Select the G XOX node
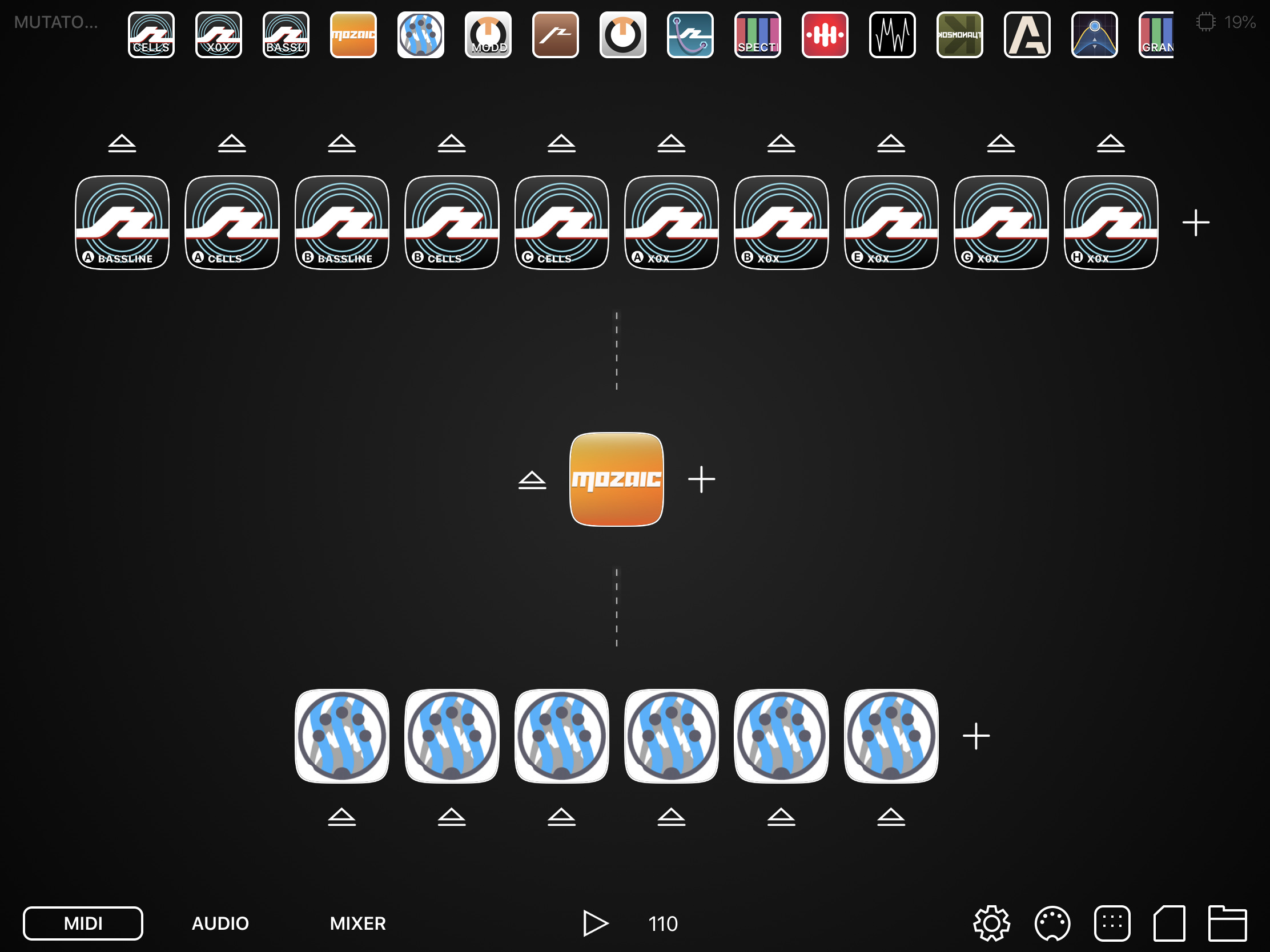The image size is (1270, 952). tap(1001, 223)
